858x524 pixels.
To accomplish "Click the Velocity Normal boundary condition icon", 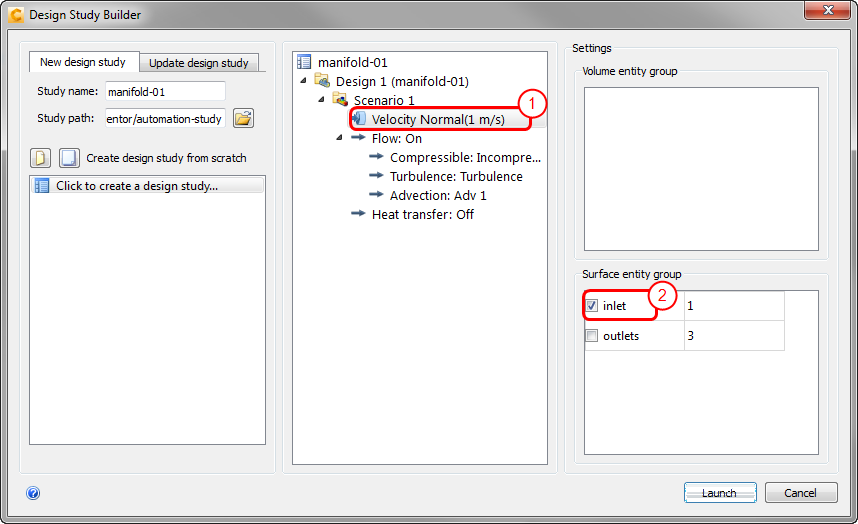I will [359, 118].
